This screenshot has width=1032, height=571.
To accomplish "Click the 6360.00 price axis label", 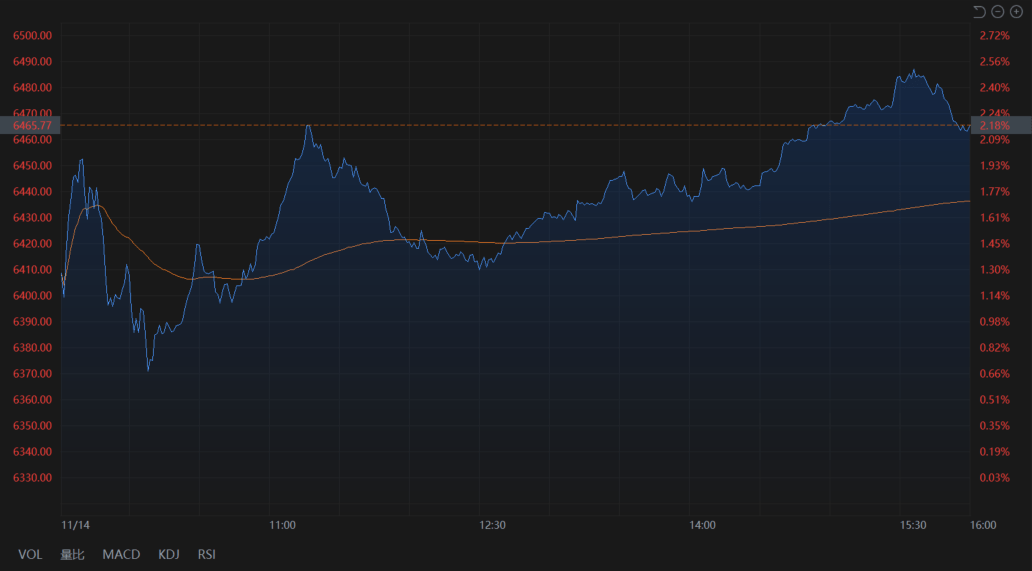I will click(x=32, y=399).
